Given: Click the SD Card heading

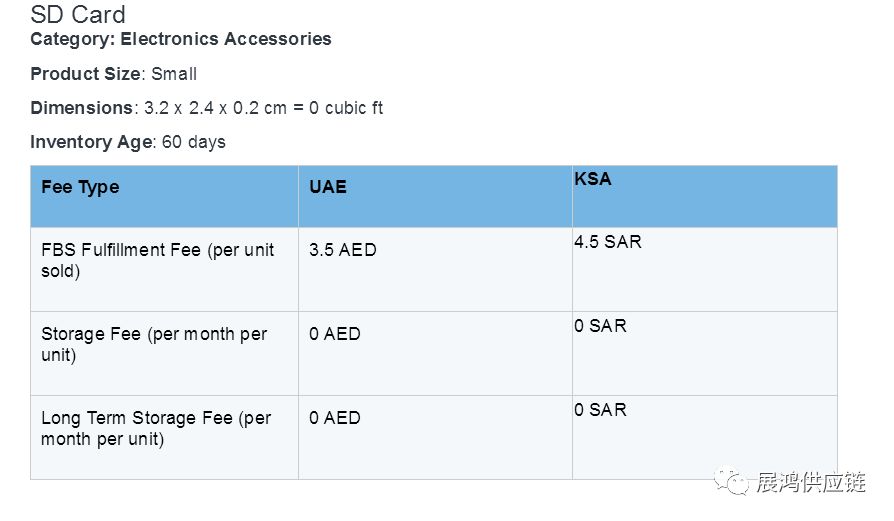Looking at the screenshot, I should pyautogui.click(x=78, y=15).
